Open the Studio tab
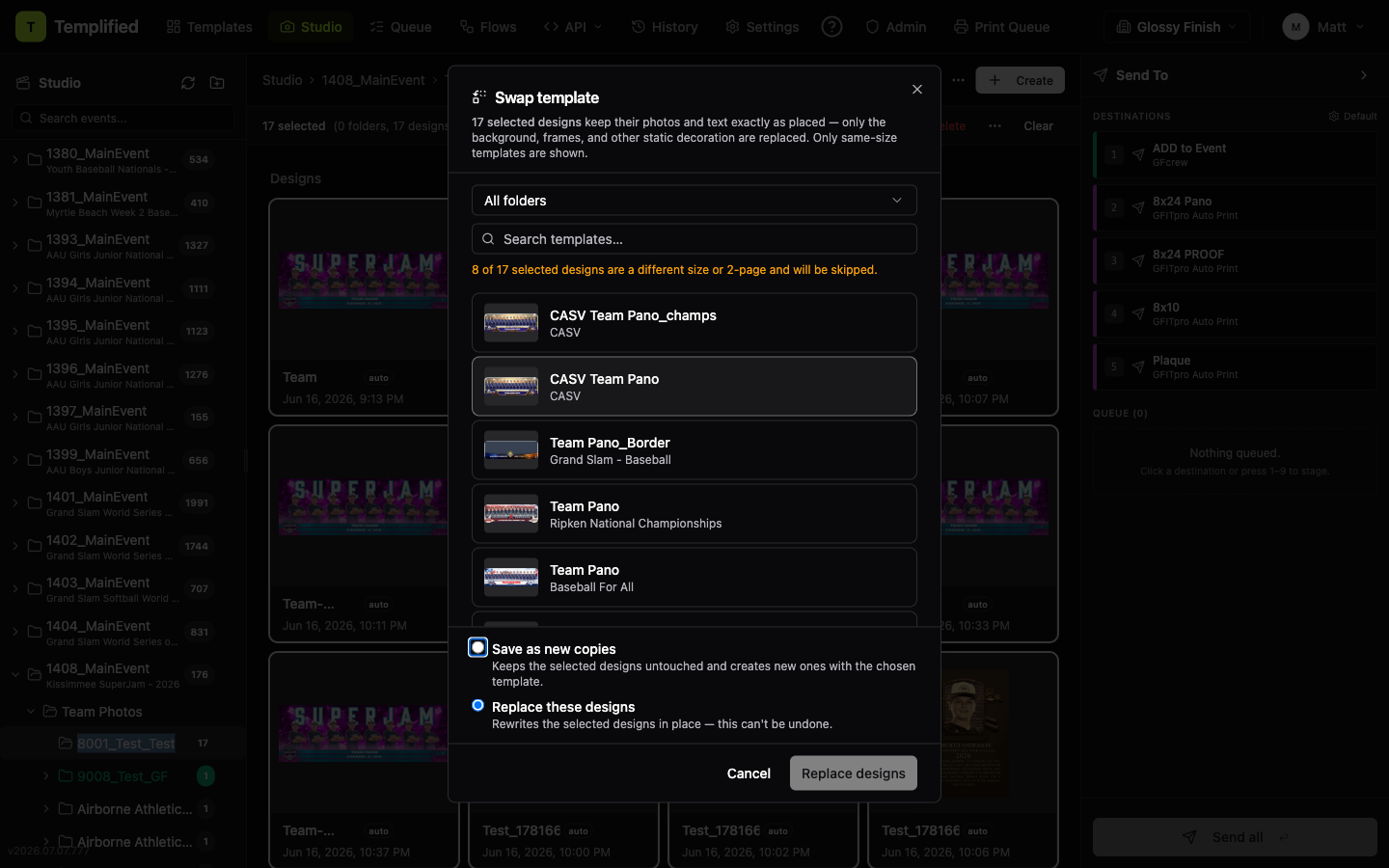The image size is (1389, 868). tap(312, 27)
